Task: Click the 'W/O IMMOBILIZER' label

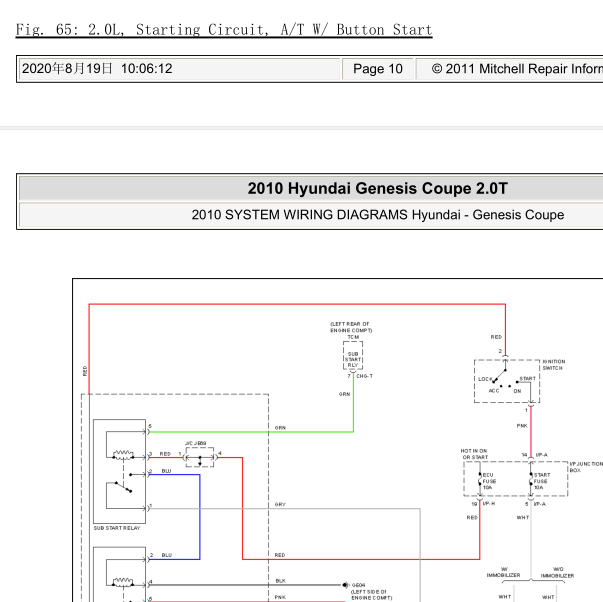Action: point(557,572)
